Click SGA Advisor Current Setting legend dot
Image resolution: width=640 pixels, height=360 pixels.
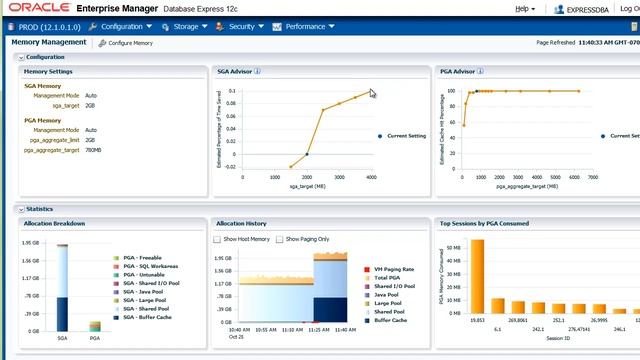click(380, 136)
